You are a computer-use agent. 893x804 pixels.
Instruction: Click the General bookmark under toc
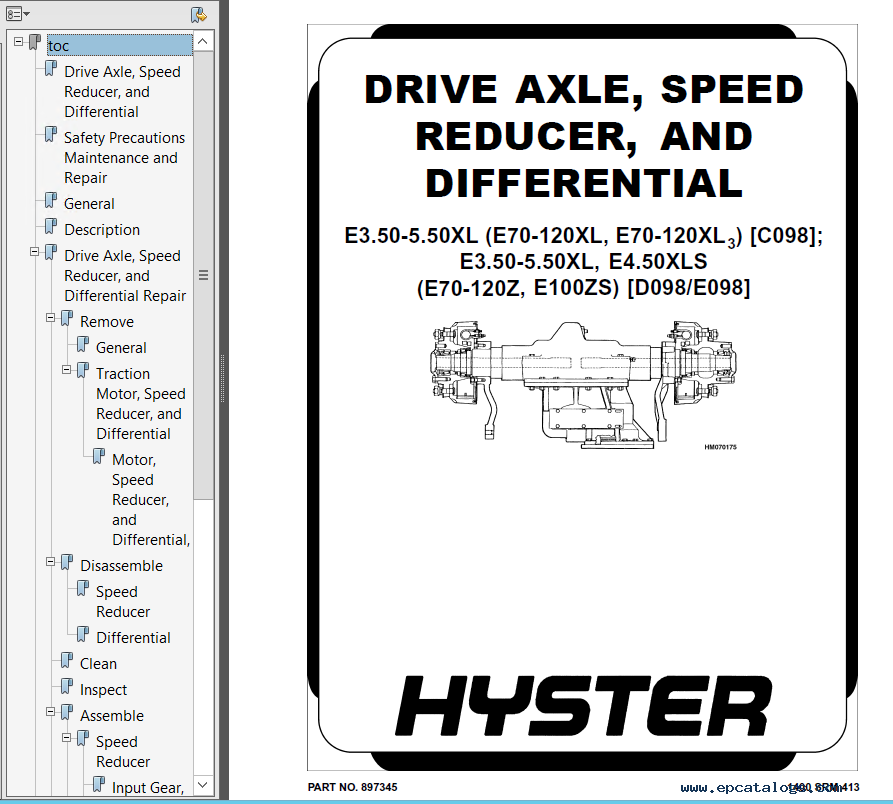pyautogui.click(x=89, y=204)
